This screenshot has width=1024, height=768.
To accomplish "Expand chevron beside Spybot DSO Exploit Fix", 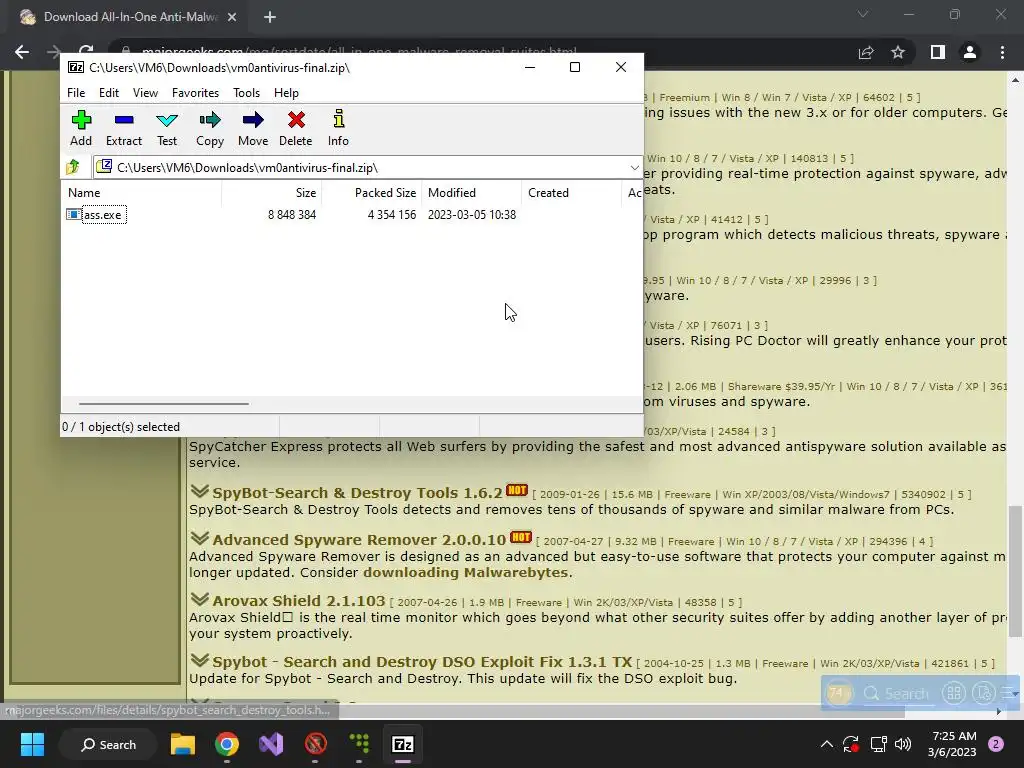I will coord(199,660).
